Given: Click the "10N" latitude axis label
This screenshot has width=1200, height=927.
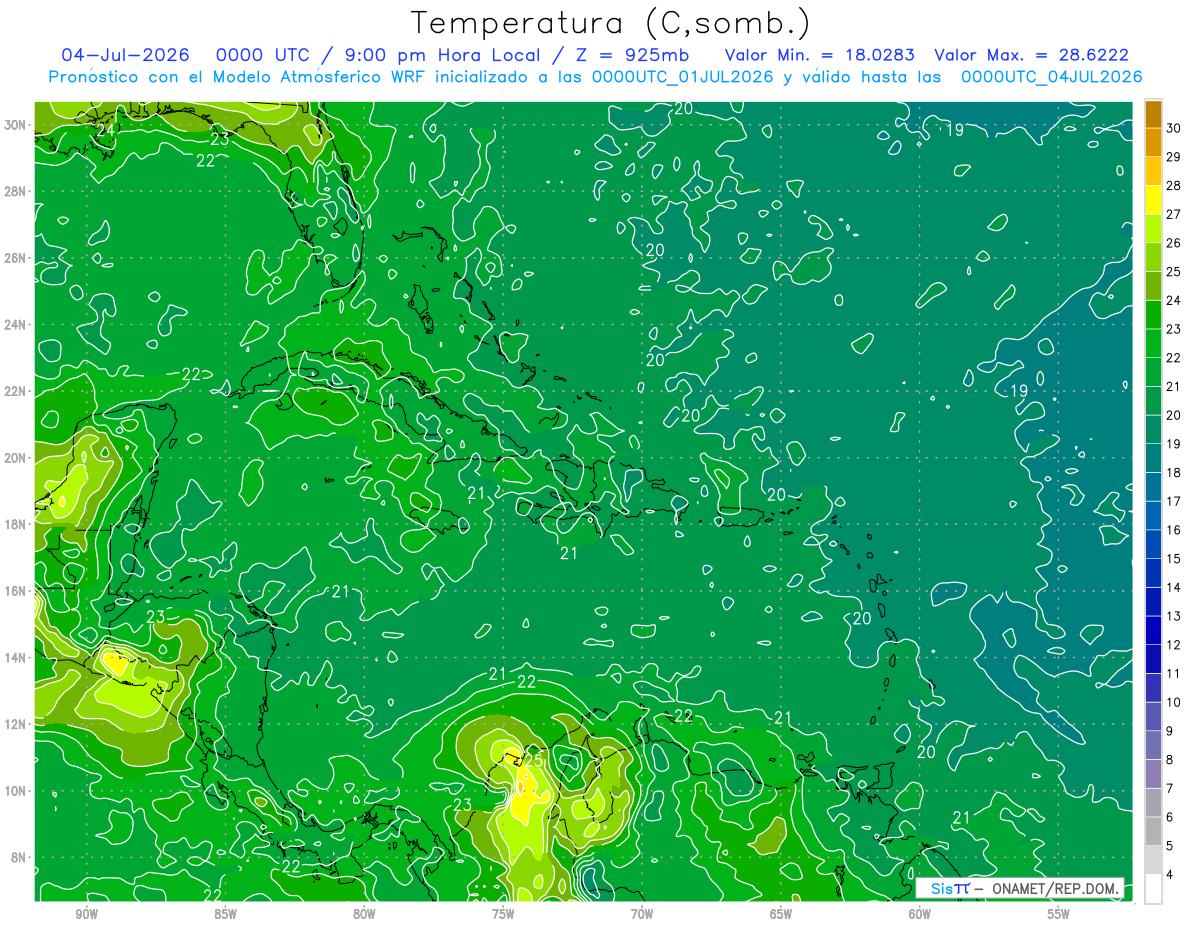Looking at the screenshot, I should 16,791.
